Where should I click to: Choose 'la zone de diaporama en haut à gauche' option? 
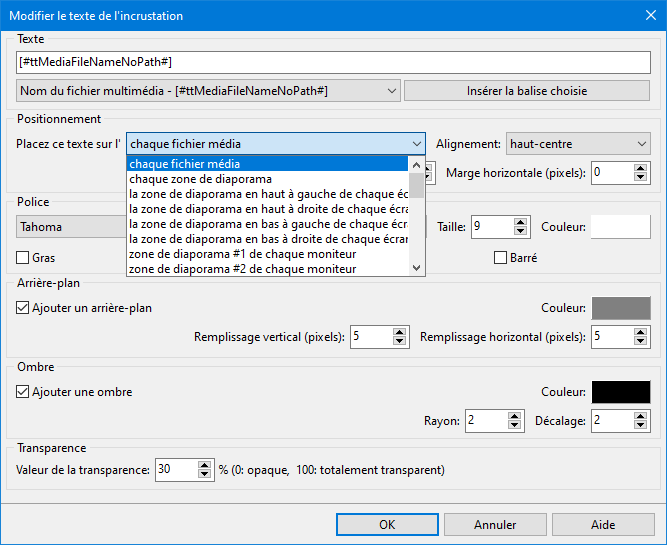click(x=268, y=194)
